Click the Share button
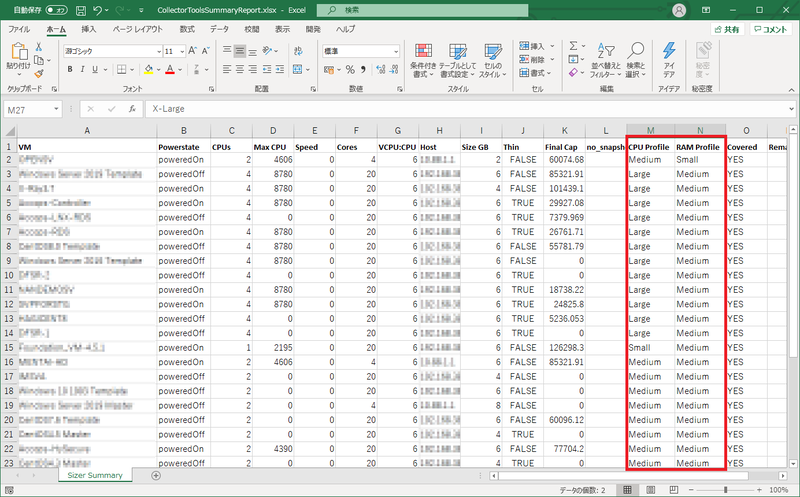 coord(727,30)
